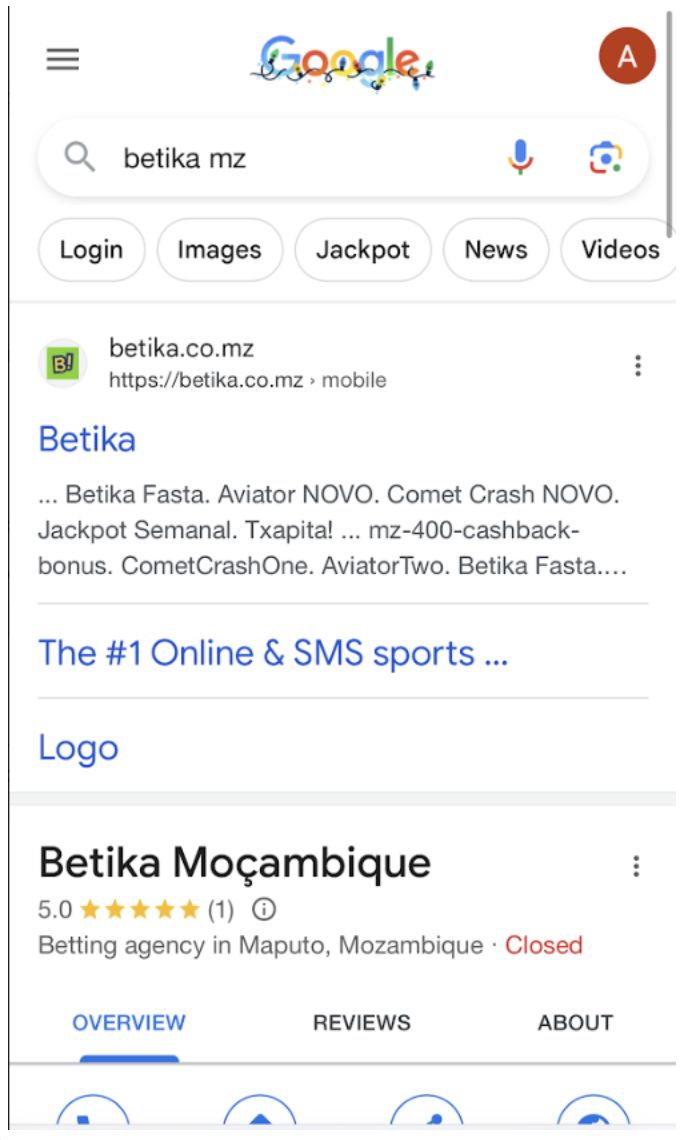Open 'The #1 Online & SMS sports' link
Screen dimensions: 683x1140
click(273, 653)
